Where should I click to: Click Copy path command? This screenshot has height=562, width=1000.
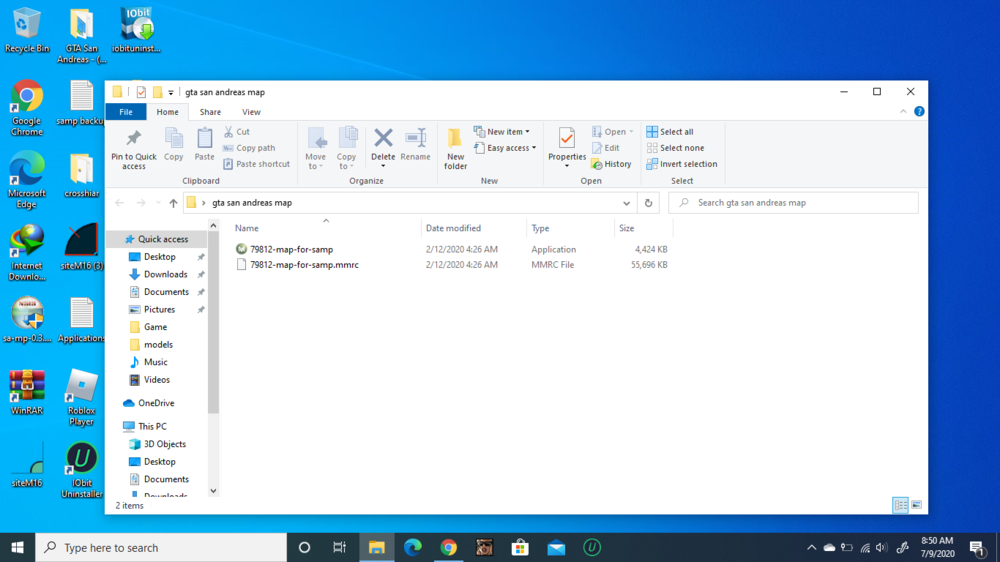point(249,148)
